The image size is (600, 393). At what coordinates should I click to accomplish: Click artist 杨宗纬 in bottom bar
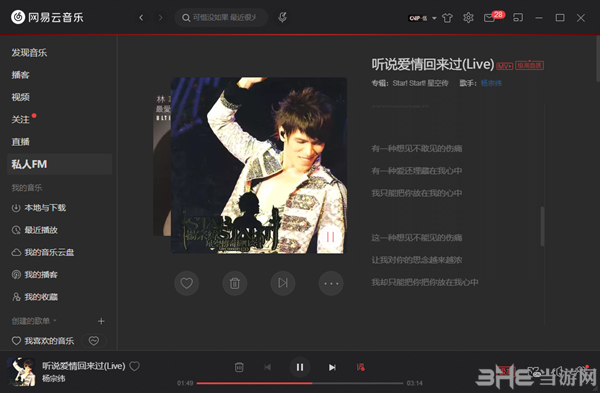click(54, 378)
